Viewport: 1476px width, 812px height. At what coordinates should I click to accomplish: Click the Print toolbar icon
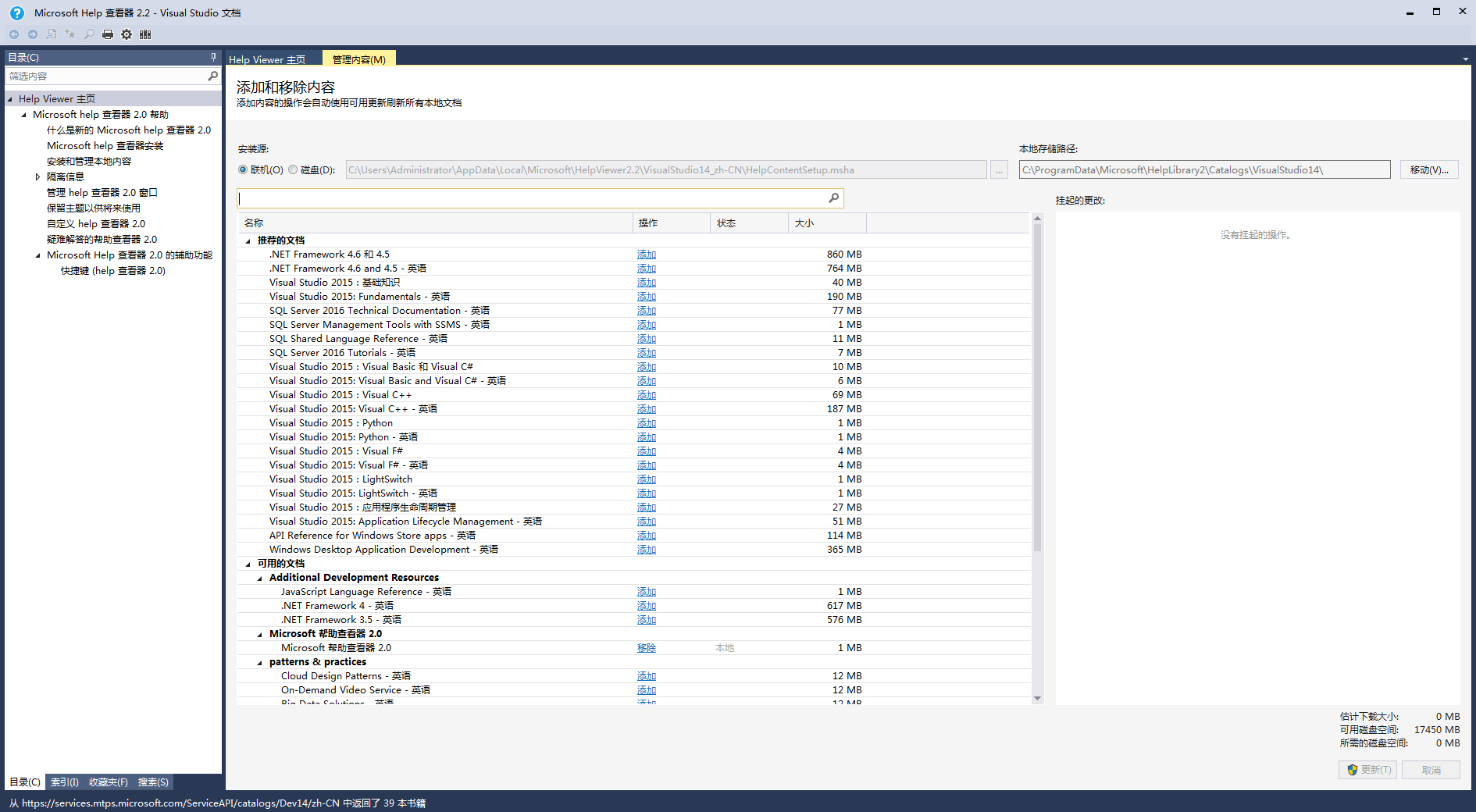(108, 34)
